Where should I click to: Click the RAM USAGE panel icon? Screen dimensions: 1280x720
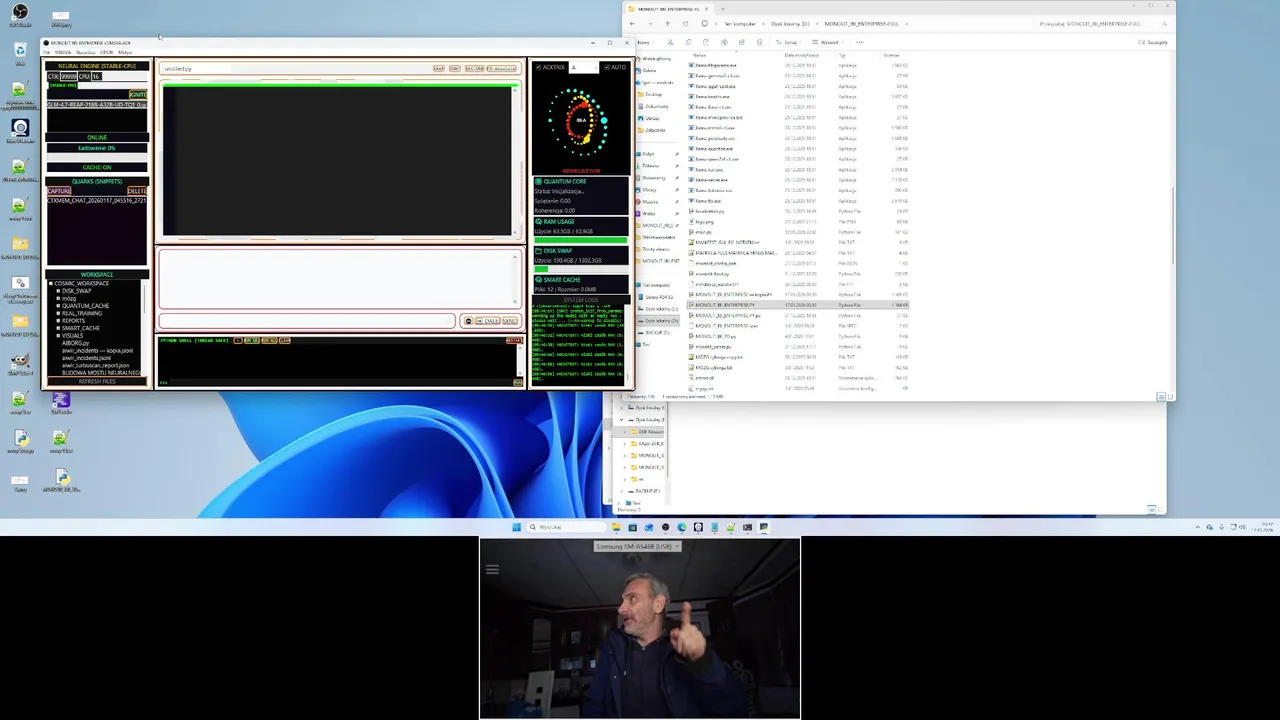(538, 222)
